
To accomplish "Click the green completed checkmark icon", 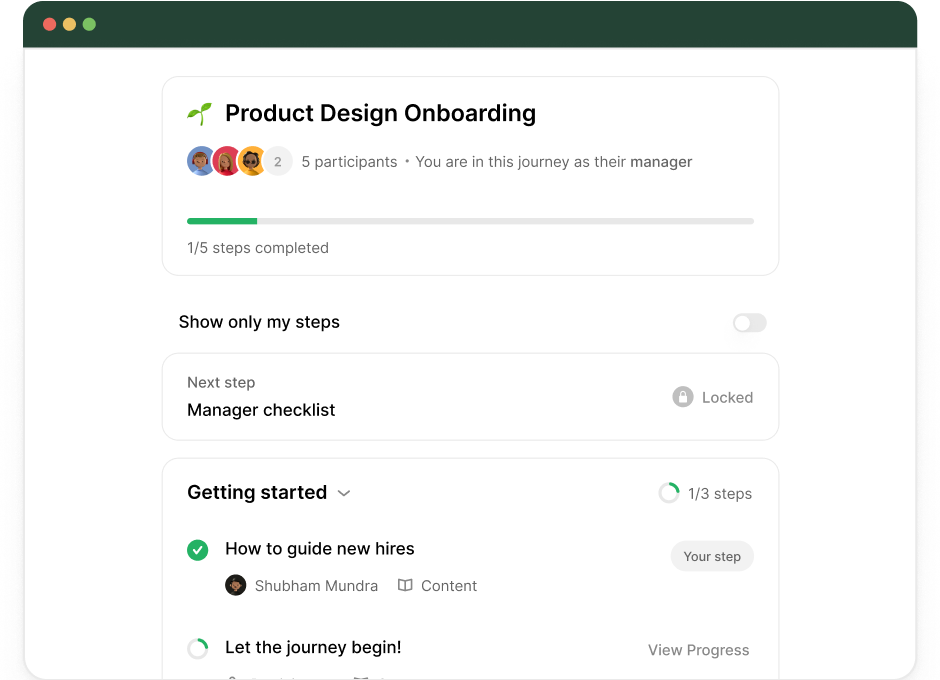I will tap(198, 549).
